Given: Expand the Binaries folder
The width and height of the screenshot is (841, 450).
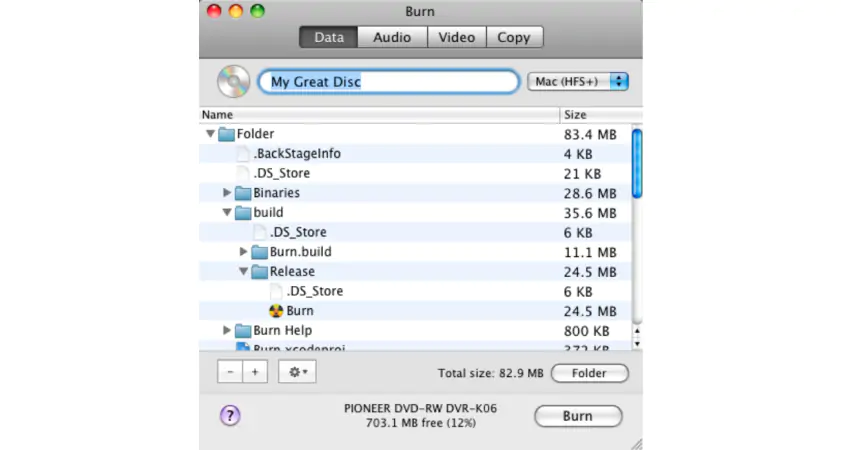Looking at the screenshot, I should pyautogui.click(x=227, y=193).
